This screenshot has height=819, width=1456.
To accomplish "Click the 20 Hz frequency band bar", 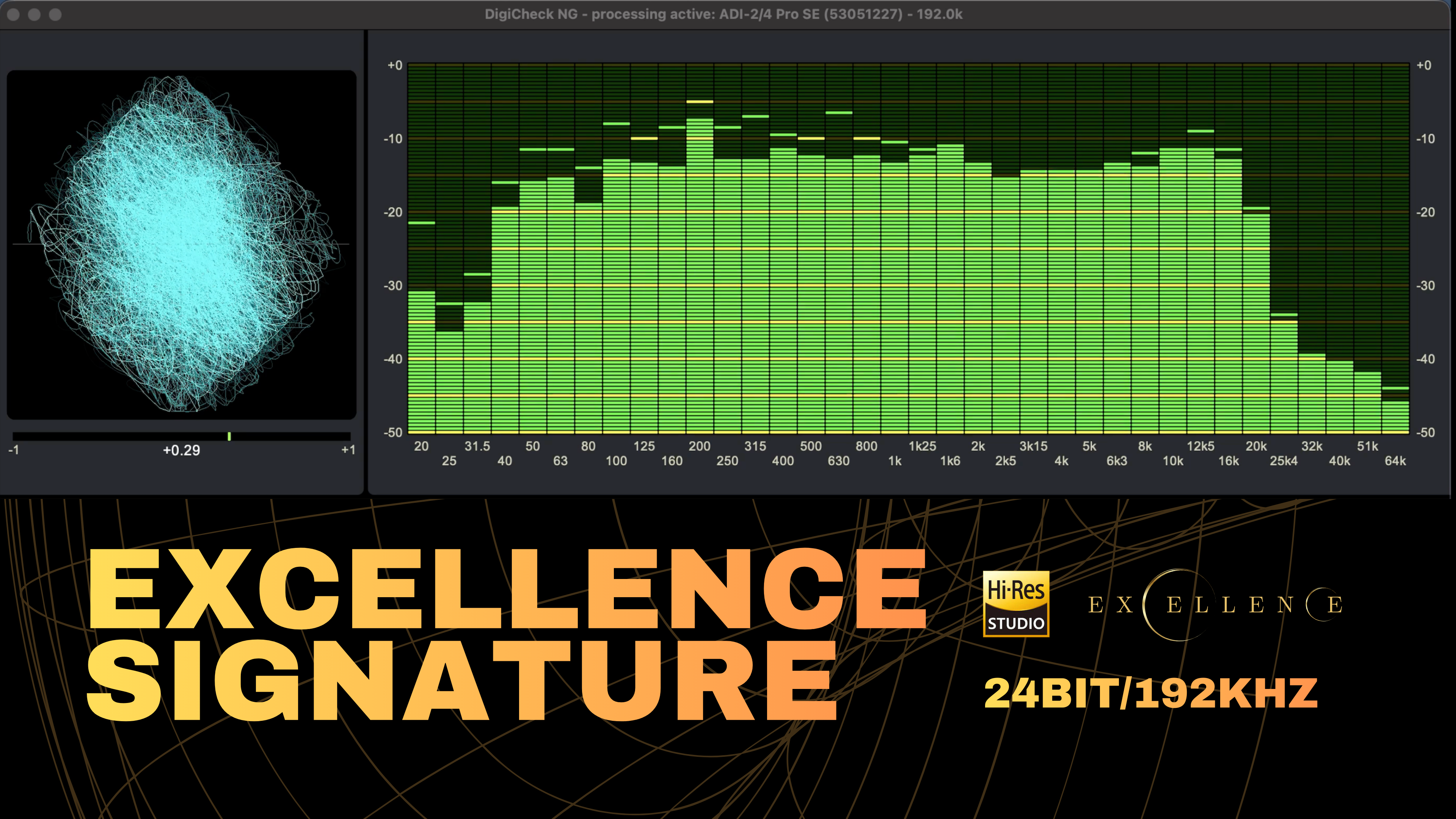I will (x=422, y=362).
